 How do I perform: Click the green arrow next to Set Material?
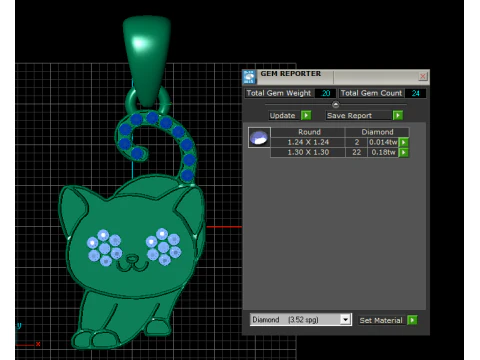coord(412,320)
